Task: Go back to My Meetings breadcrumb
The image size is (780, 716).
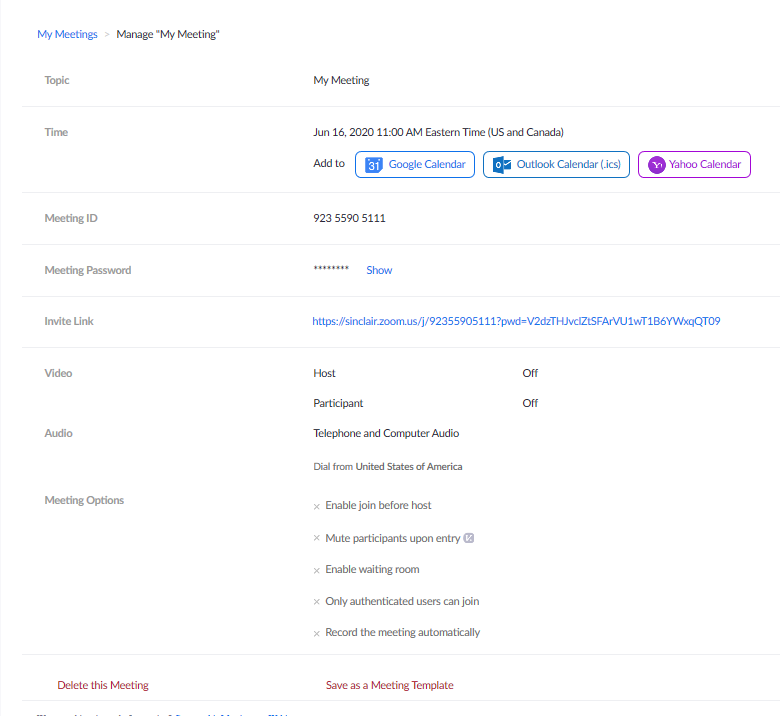Action: point(67,34)
